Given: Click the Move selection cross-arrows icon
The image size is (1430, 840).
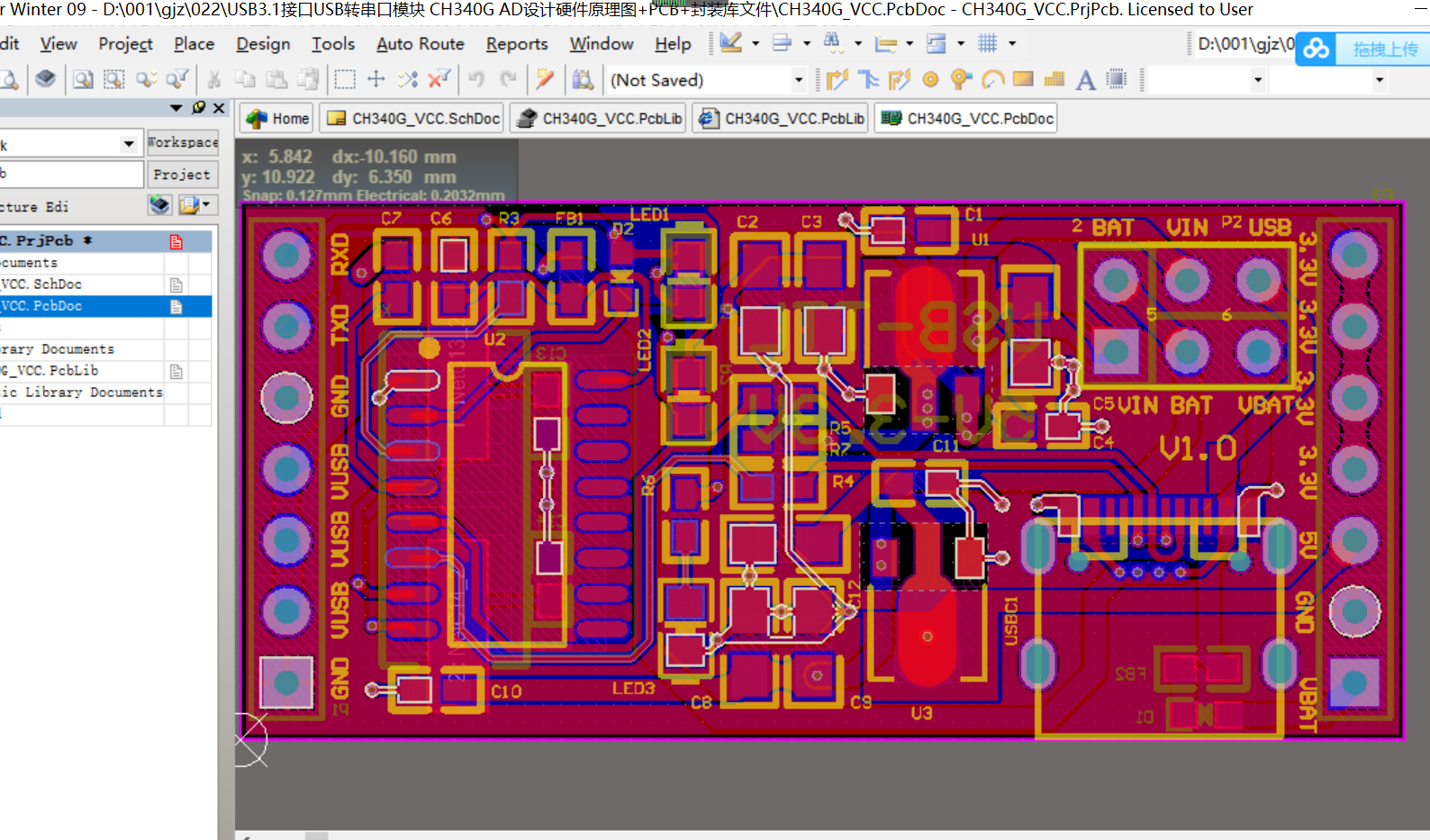Looking at the screenshot, I should tap(376, 79).
